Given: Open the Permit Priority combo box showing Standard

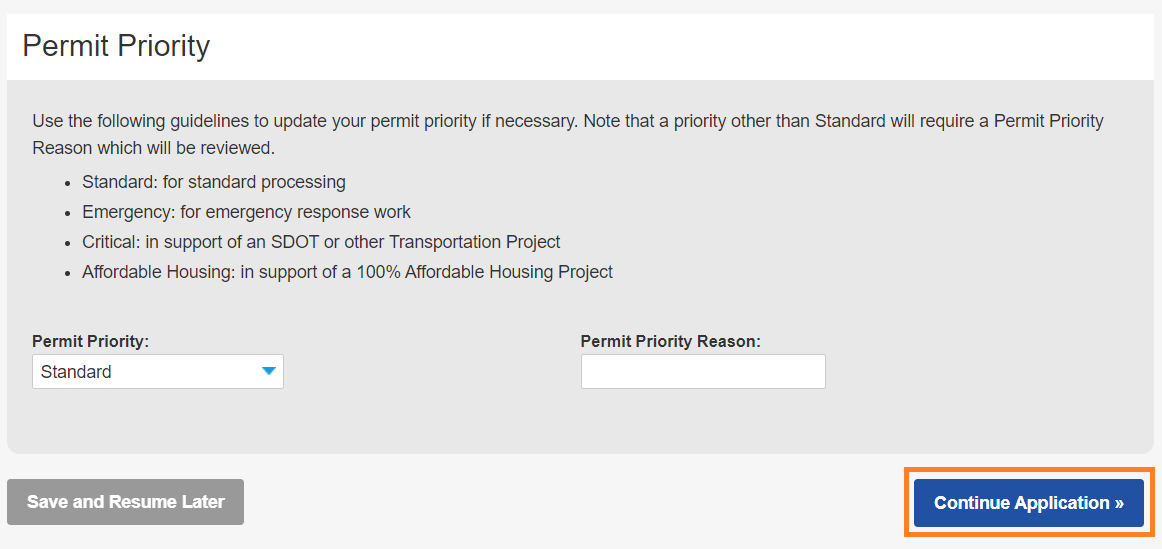Looking at the screenshot, I should click(157, 371).
